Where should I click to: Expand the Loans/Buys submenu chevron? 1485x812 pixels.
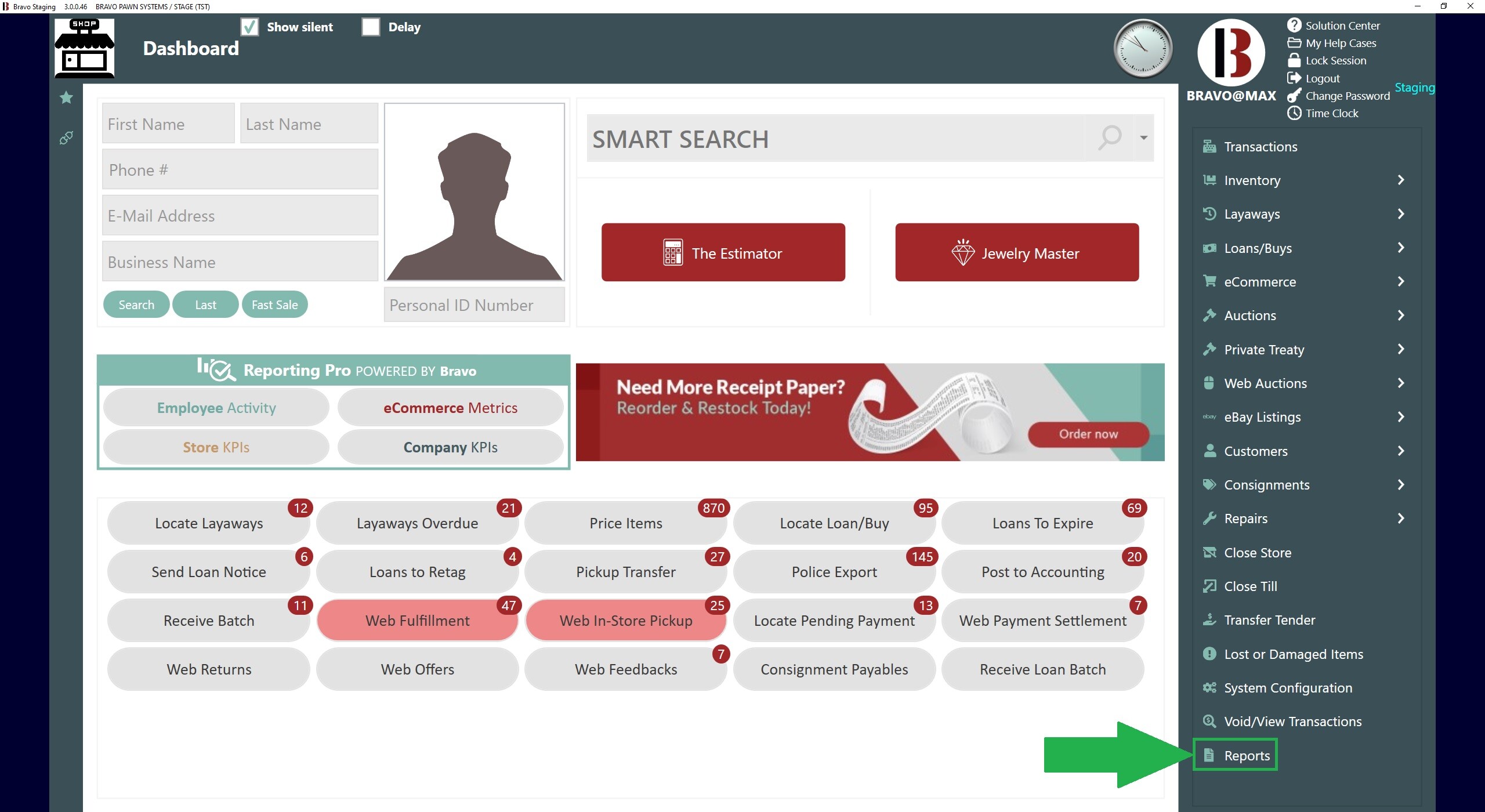coord(1401,248)
